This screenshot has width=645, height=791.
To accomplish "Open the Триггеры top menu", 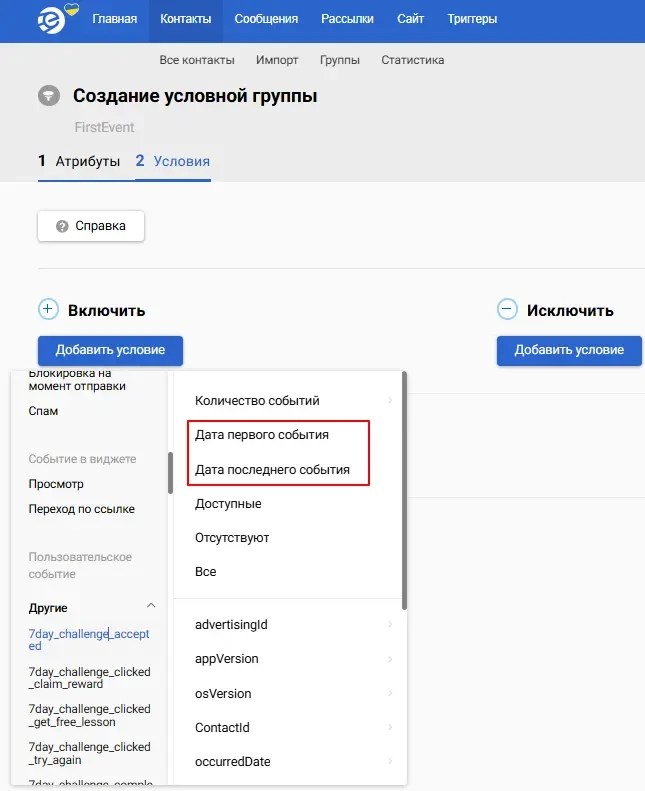I will [x=472, y=19].
